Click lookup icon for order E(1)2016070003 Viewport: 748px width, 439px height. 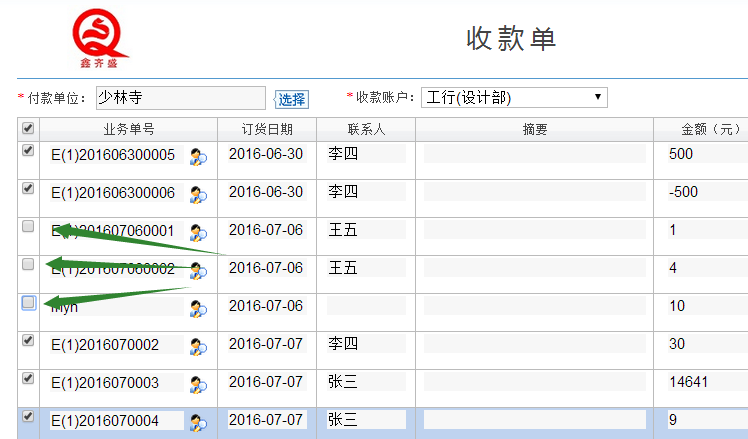198,384
